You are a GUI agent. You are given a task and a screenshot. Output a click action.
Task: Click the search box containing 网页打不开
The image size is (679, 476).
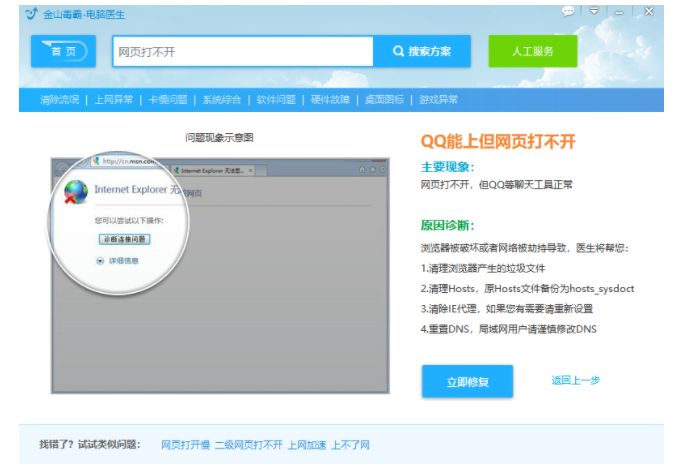242,51
